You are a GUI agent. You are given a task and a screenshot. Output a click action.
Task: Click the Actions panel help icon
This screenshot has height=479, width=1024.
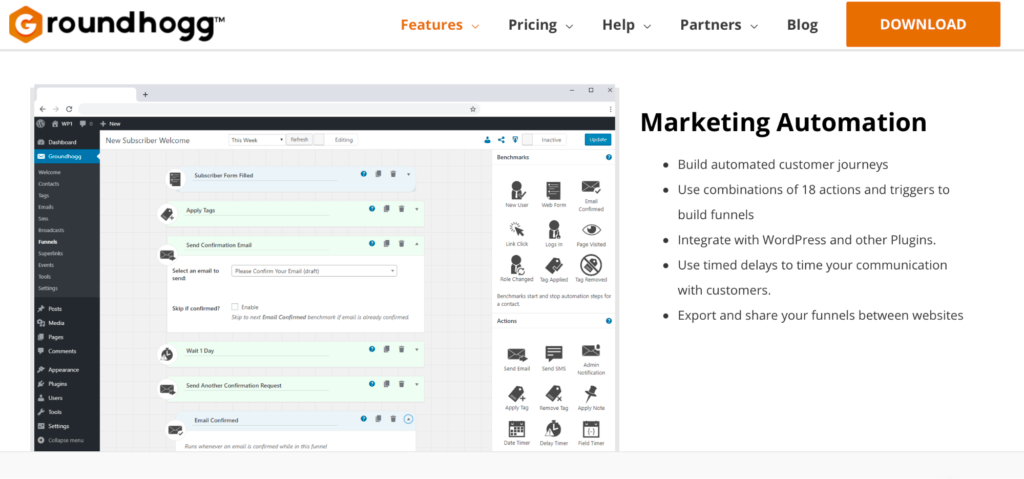point(609,321)
